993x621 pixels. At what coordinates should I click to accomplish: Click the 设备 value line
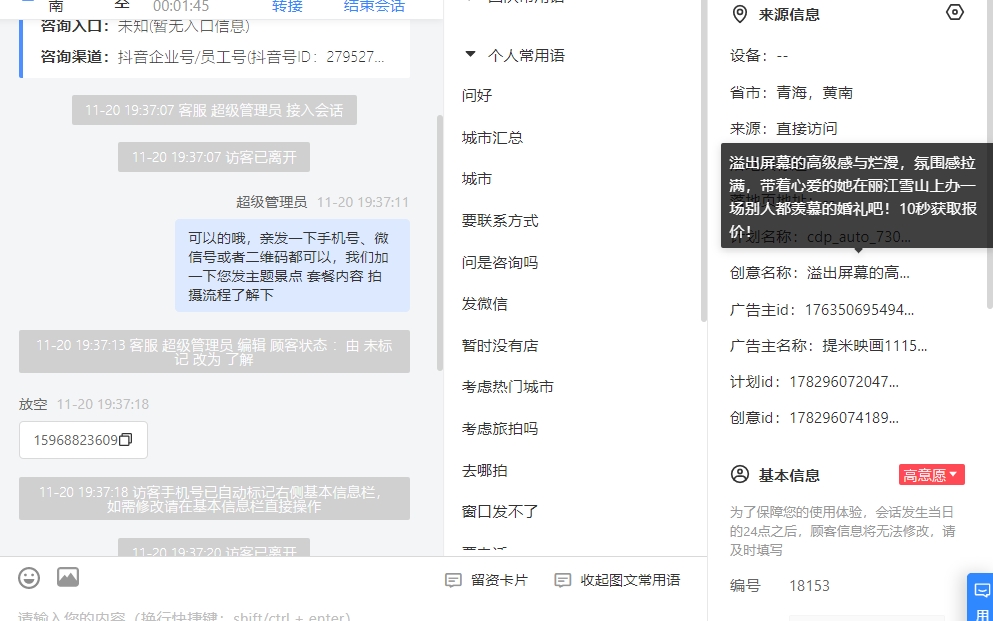(x=759, y=56)
